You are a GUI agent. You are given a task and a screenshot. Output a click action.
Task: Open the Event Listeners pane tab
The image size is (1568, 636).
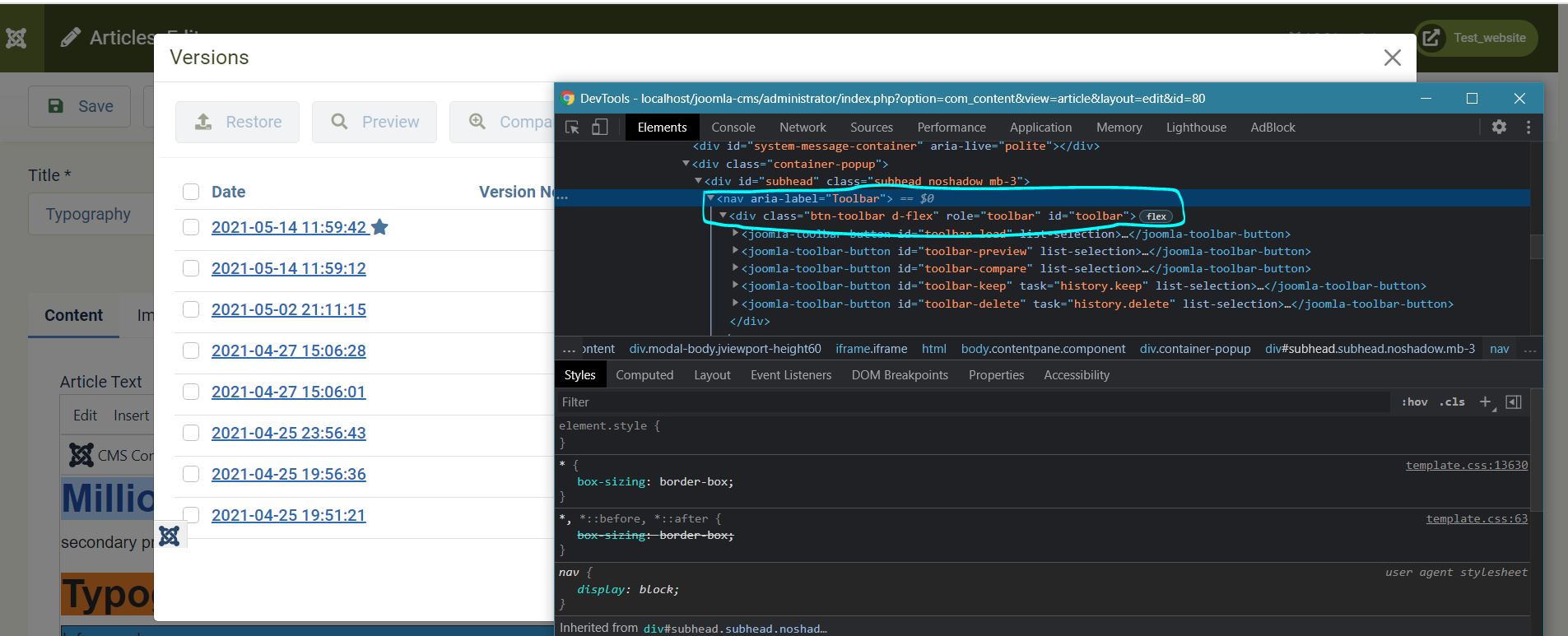pyautogui.click(x=791, y=375)
